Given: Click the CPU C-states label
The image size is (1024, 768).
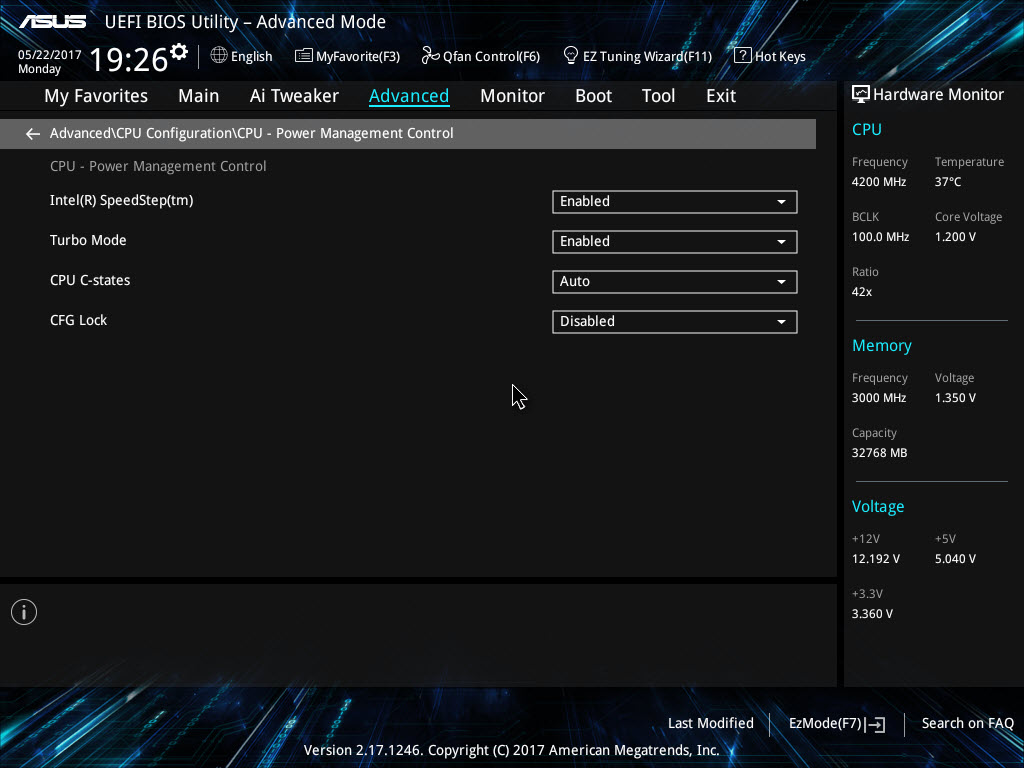Looking at the screenshot, I should (x=90, y=280).
